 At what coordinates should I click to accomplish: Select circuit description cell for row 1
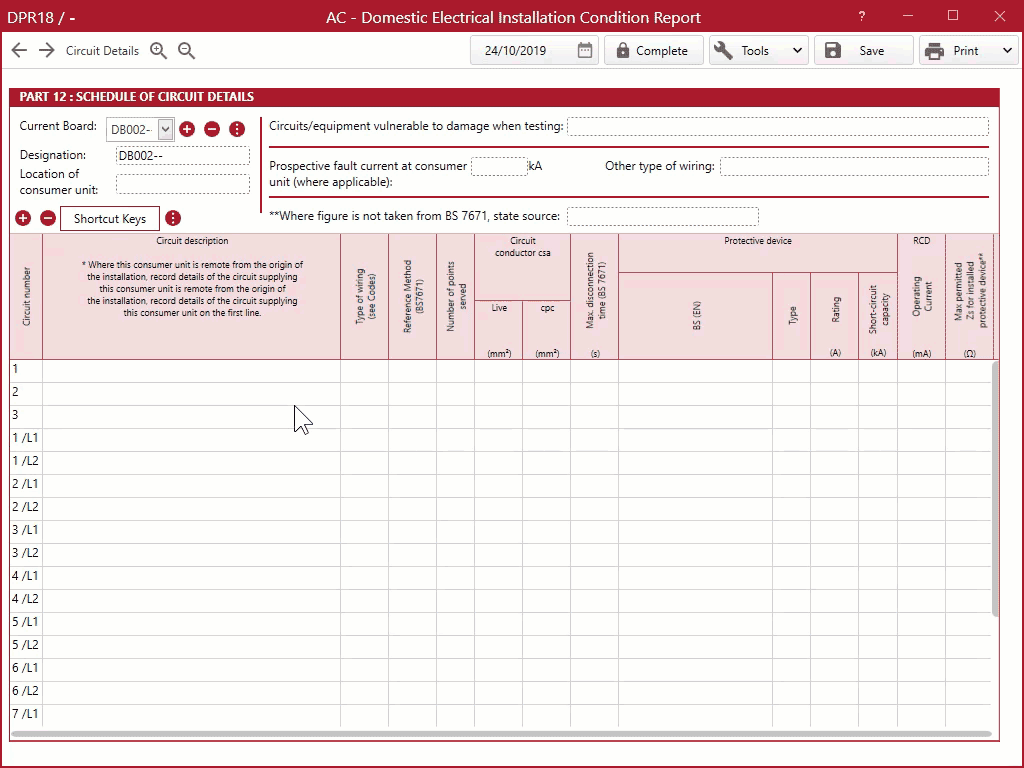191,369
